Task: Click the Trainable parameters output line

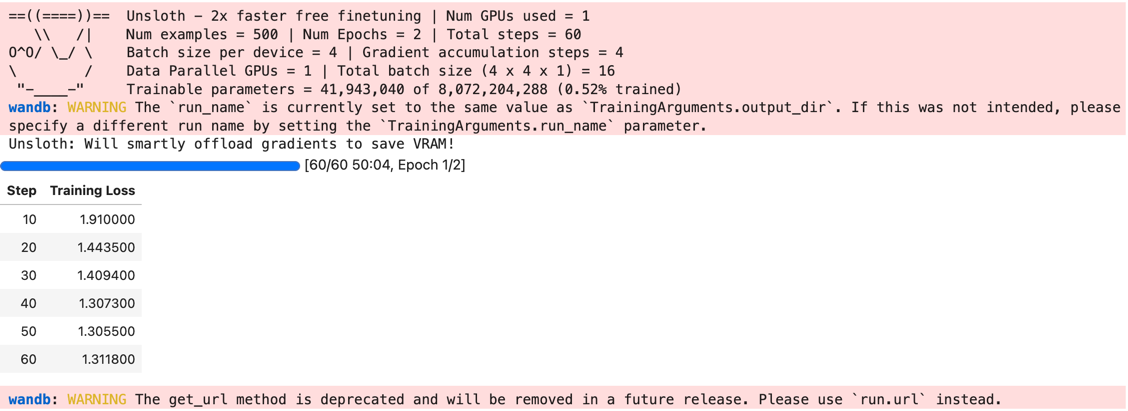Action: click(x=403, y=90)
